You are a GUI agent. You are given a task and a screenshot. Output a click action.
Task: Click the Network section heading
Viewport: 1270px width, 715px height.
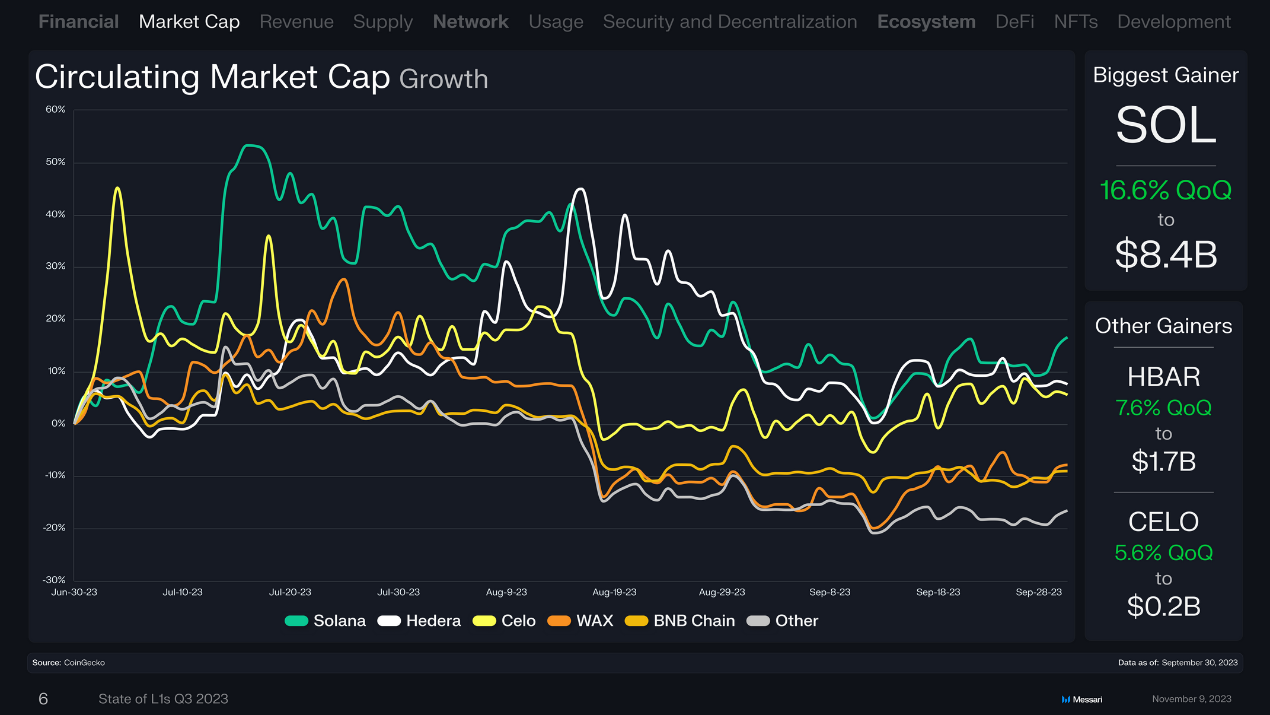click(470, 21)
